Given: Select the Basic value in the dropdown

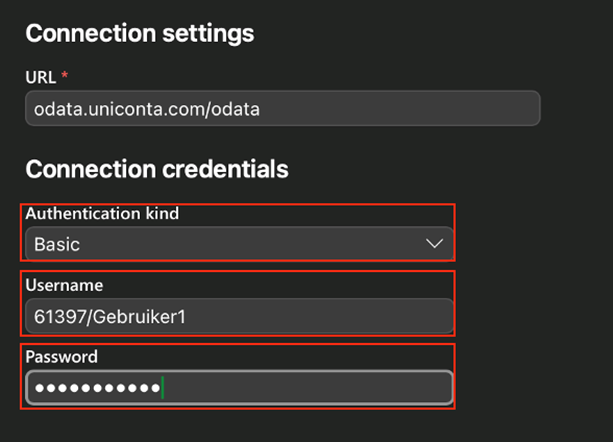Looking at the screenshot, I should 57,243.
